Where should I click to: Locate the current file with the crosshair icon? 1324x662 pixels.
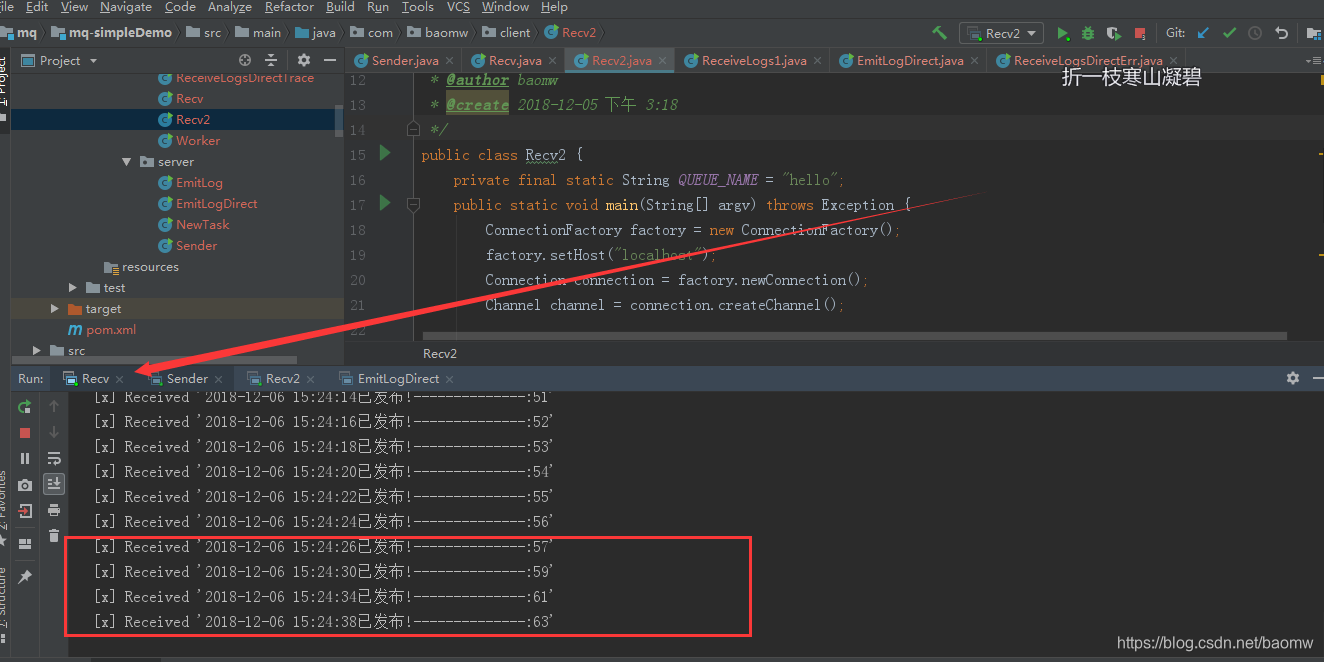pyautogui.click(x=245, y=60)
